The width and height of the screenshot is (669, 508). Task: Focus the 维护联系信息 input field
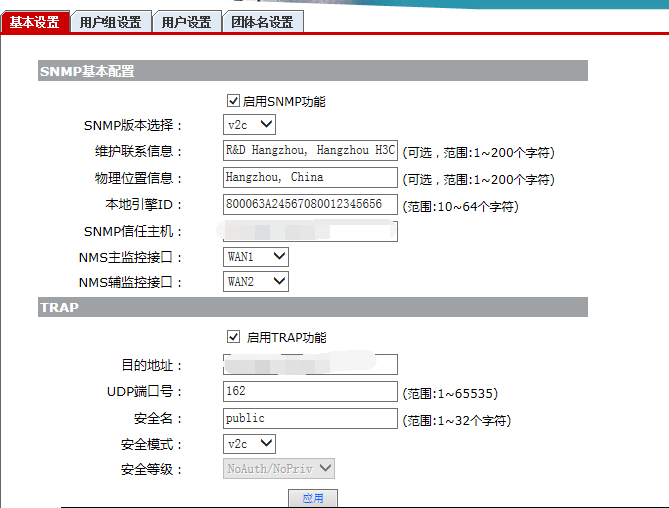pos(310,150)
